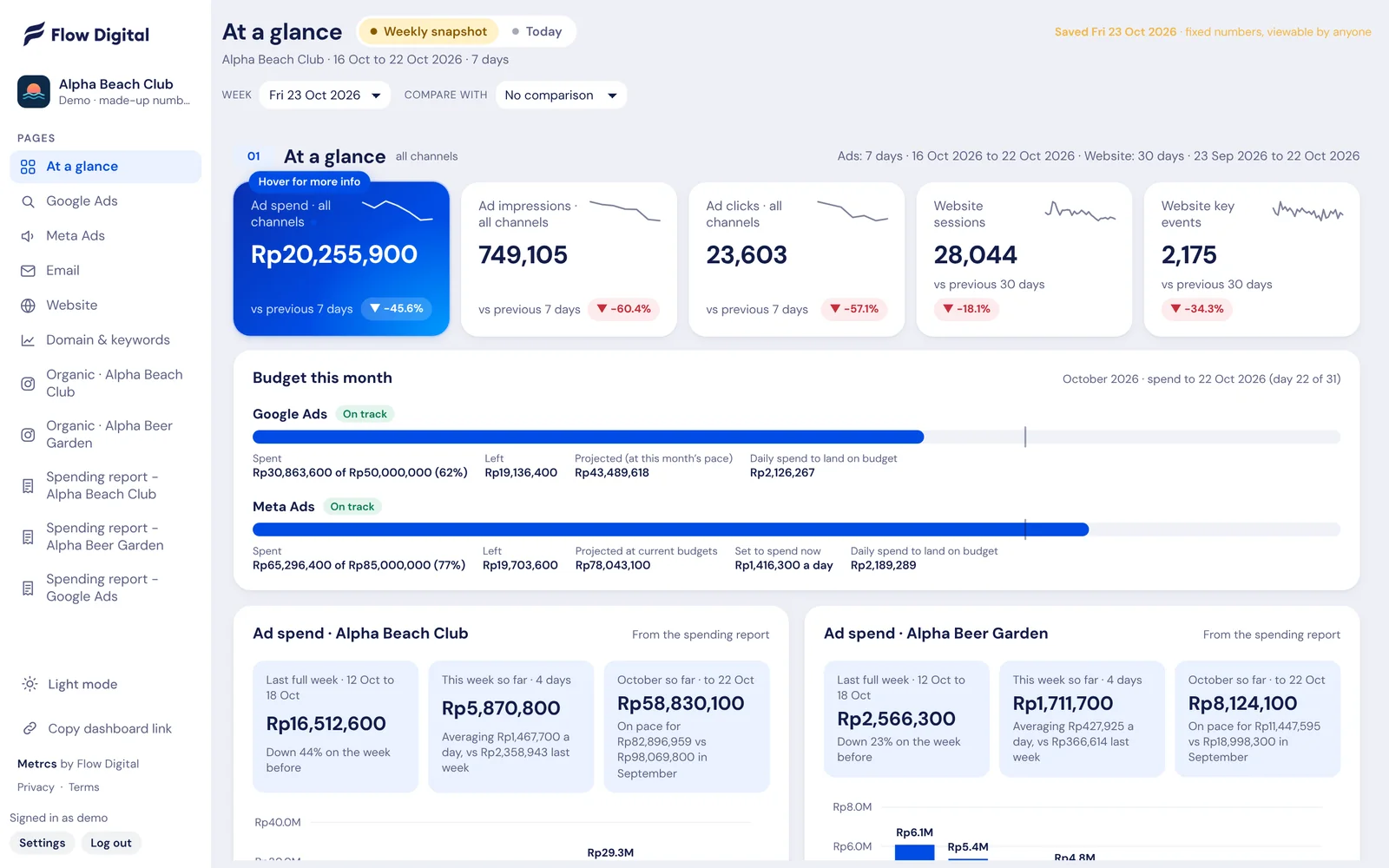This screenshot has width=1389, height=868.
Task: Open Spending report Google Ads
Action: pyautogui.click(x=105, y=589)
